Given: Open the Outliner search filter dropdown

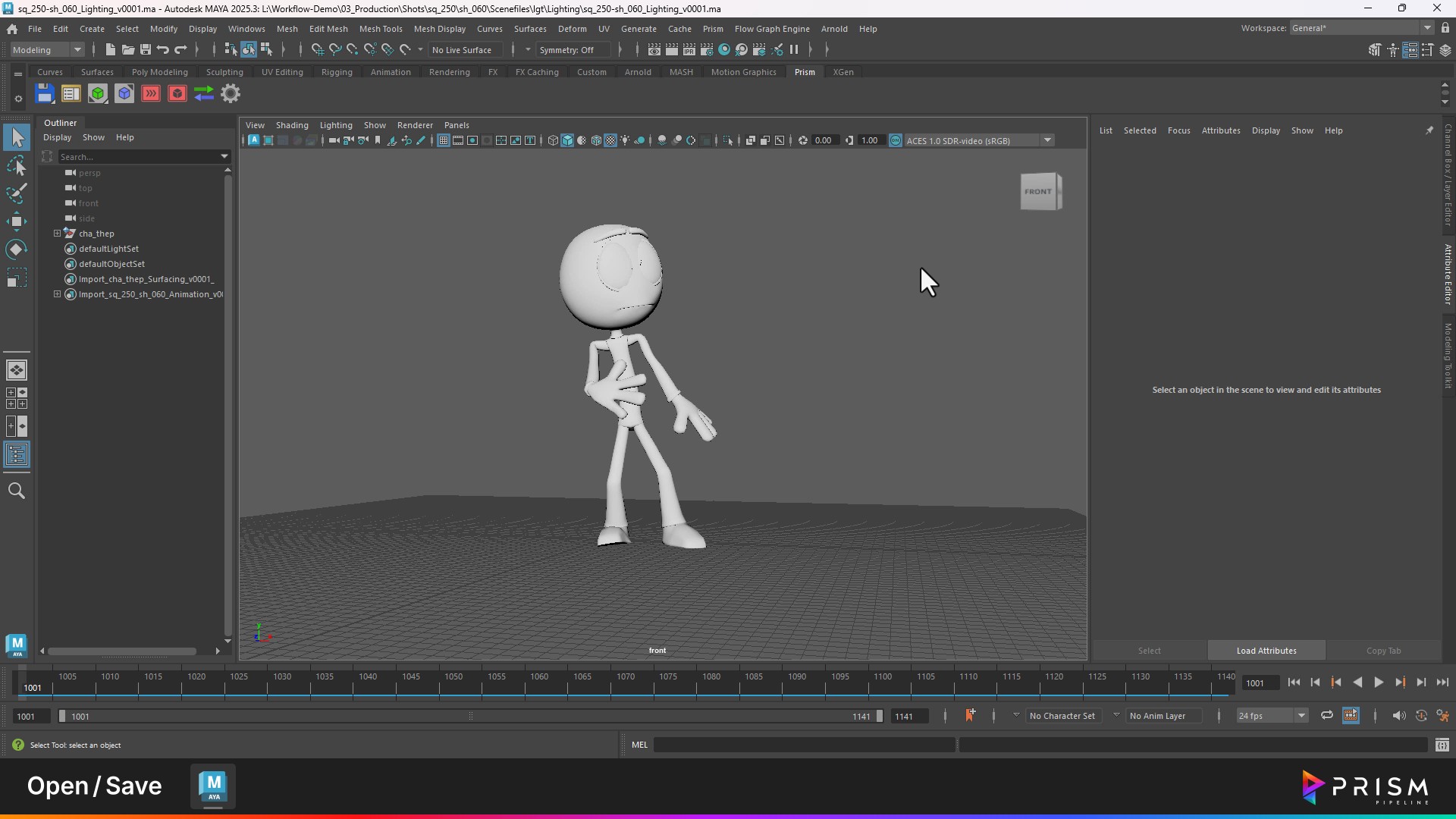Looking at the screenshot, I should pyautogui.click(x=224, y=156).
